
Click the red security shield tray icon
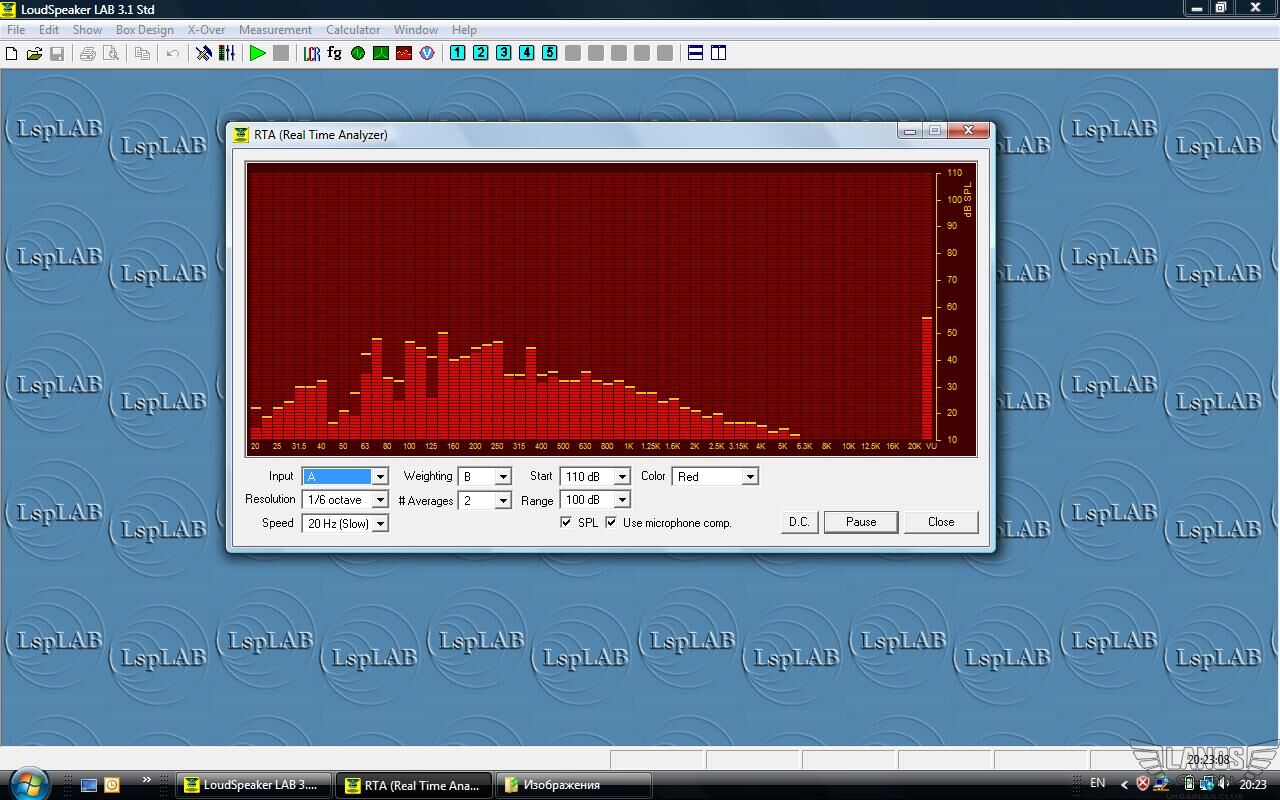[1142, 784]
